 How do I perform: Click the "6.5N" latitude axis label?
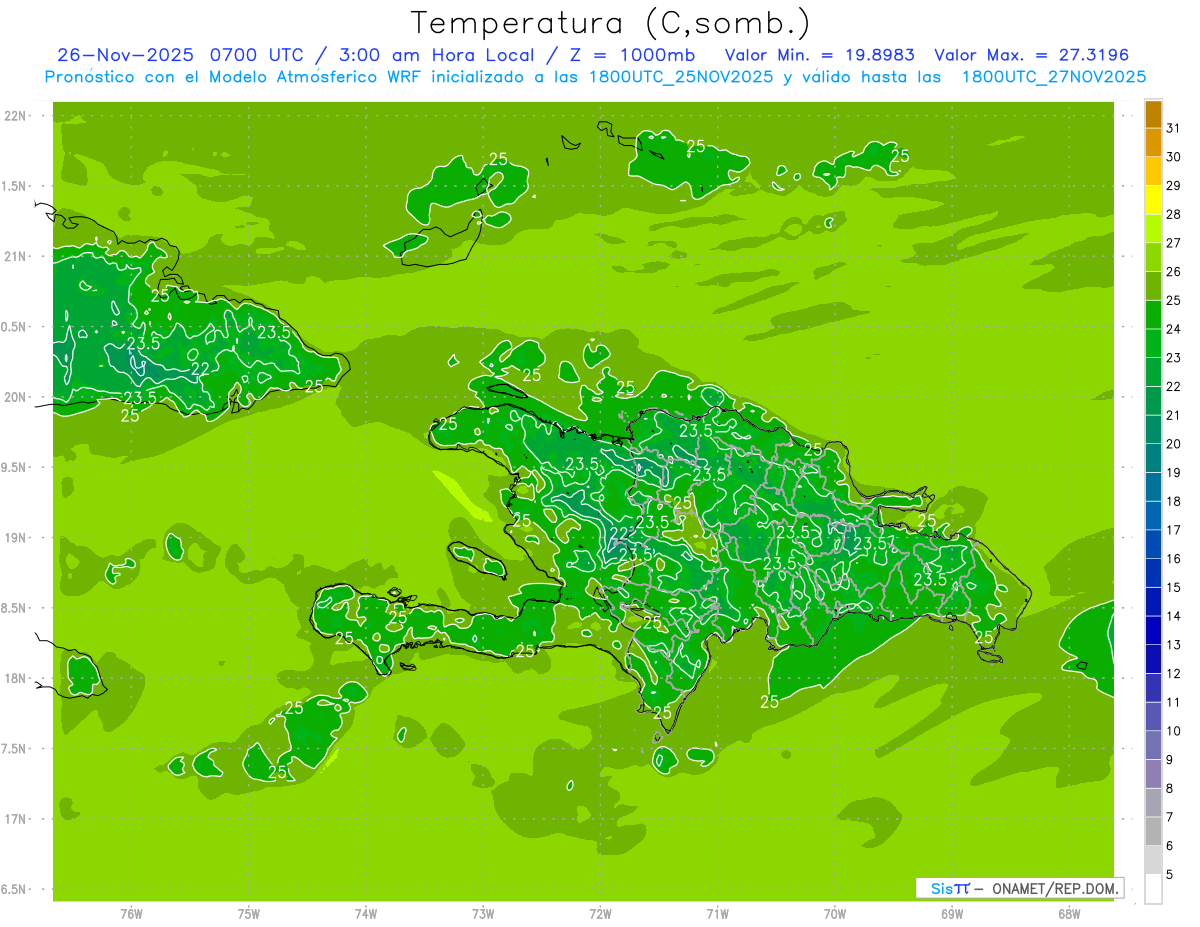[14, 889]
